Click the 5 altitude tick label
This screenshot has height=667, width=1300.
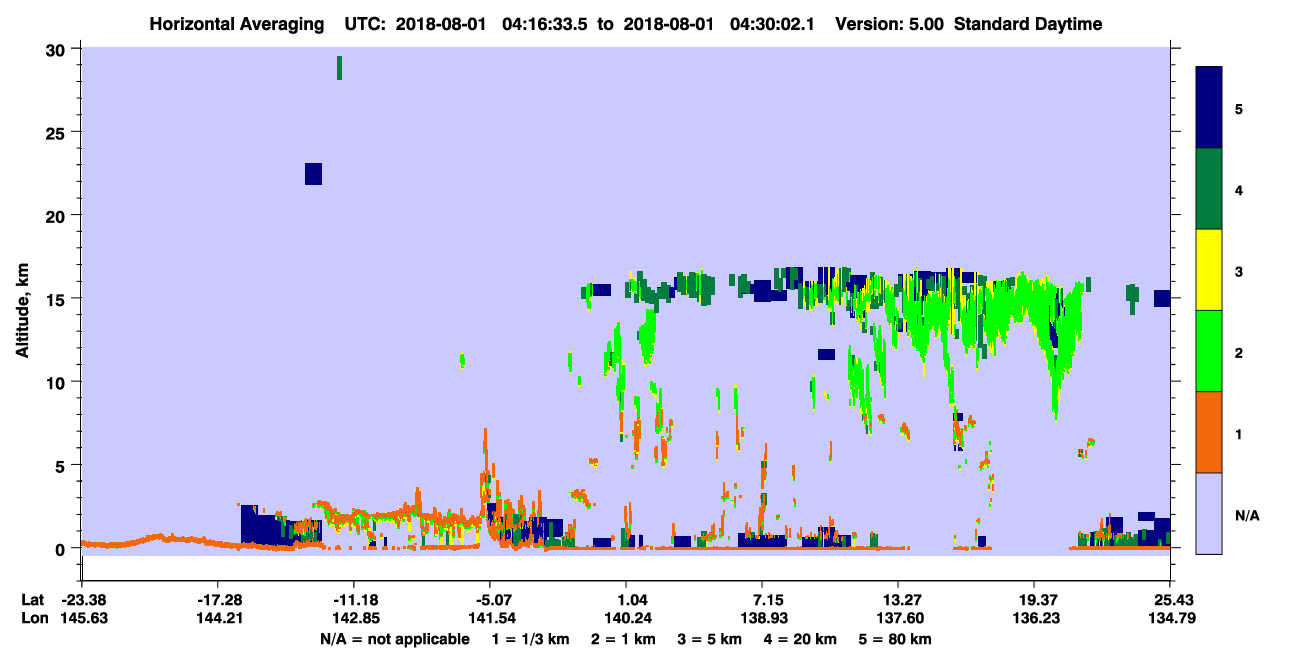click(x=61, y=465)
